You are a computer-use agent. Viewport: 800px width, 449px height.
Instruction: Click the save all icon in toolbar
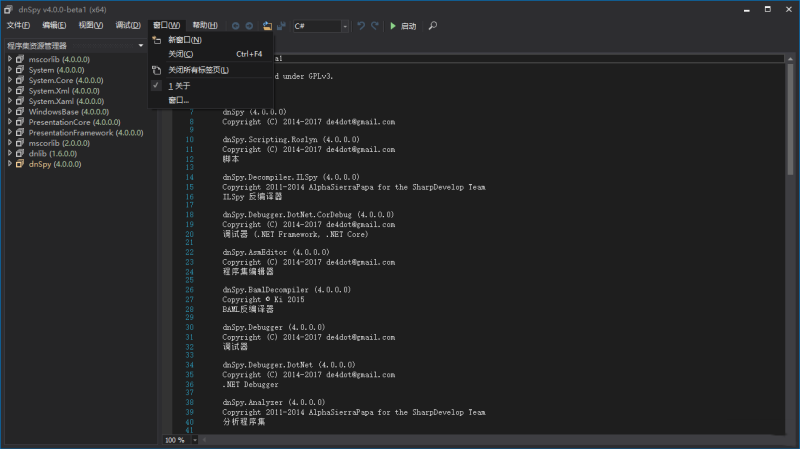pyautogui.click(x=281, y=26)
